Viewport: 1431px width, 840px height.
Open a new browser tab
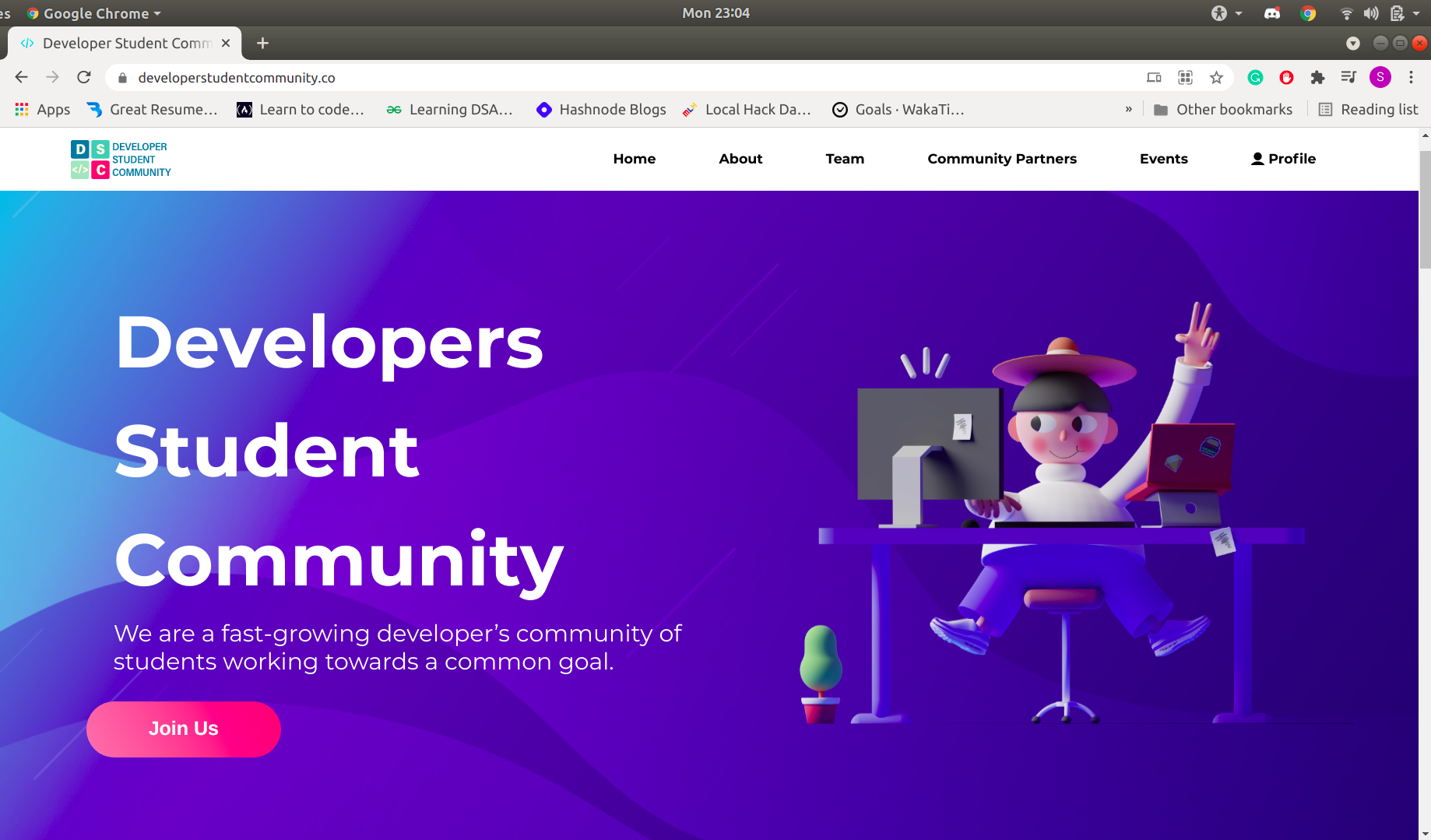(262, 43)
